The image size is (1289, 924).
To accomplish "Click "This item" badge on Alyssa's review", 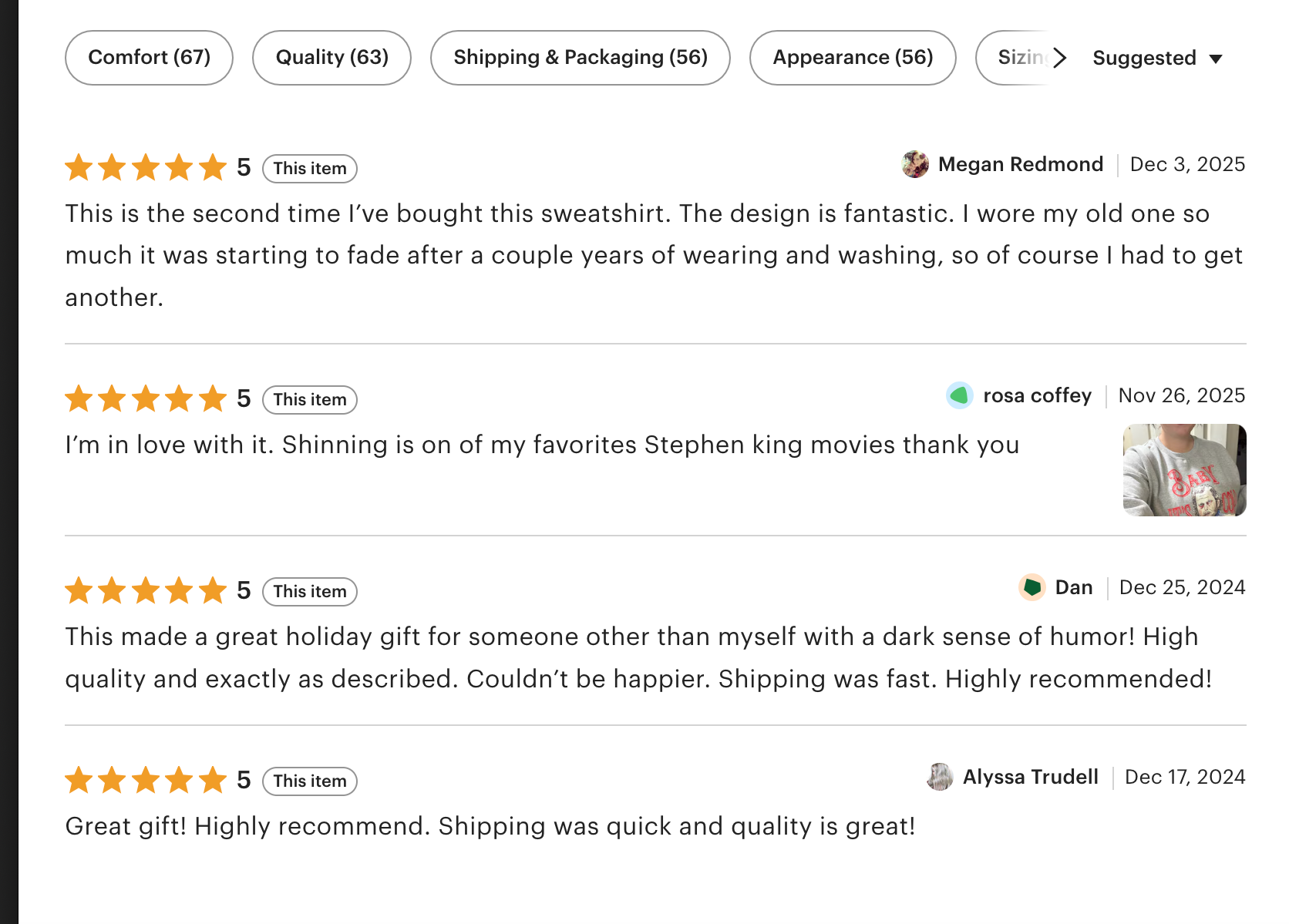I will click(310, 781).
